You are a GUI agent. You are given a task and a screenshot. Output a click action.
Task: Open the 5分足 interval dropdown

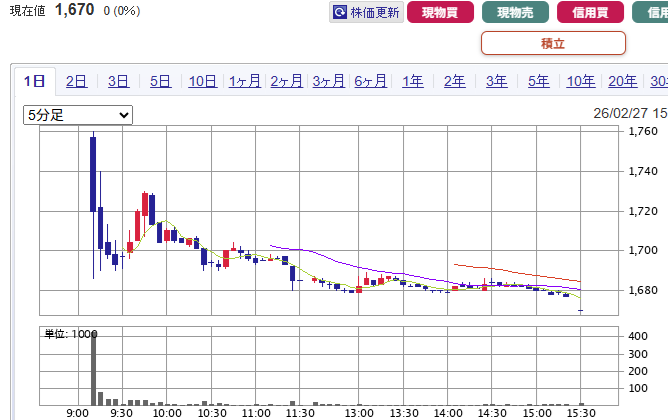[78, 115]
